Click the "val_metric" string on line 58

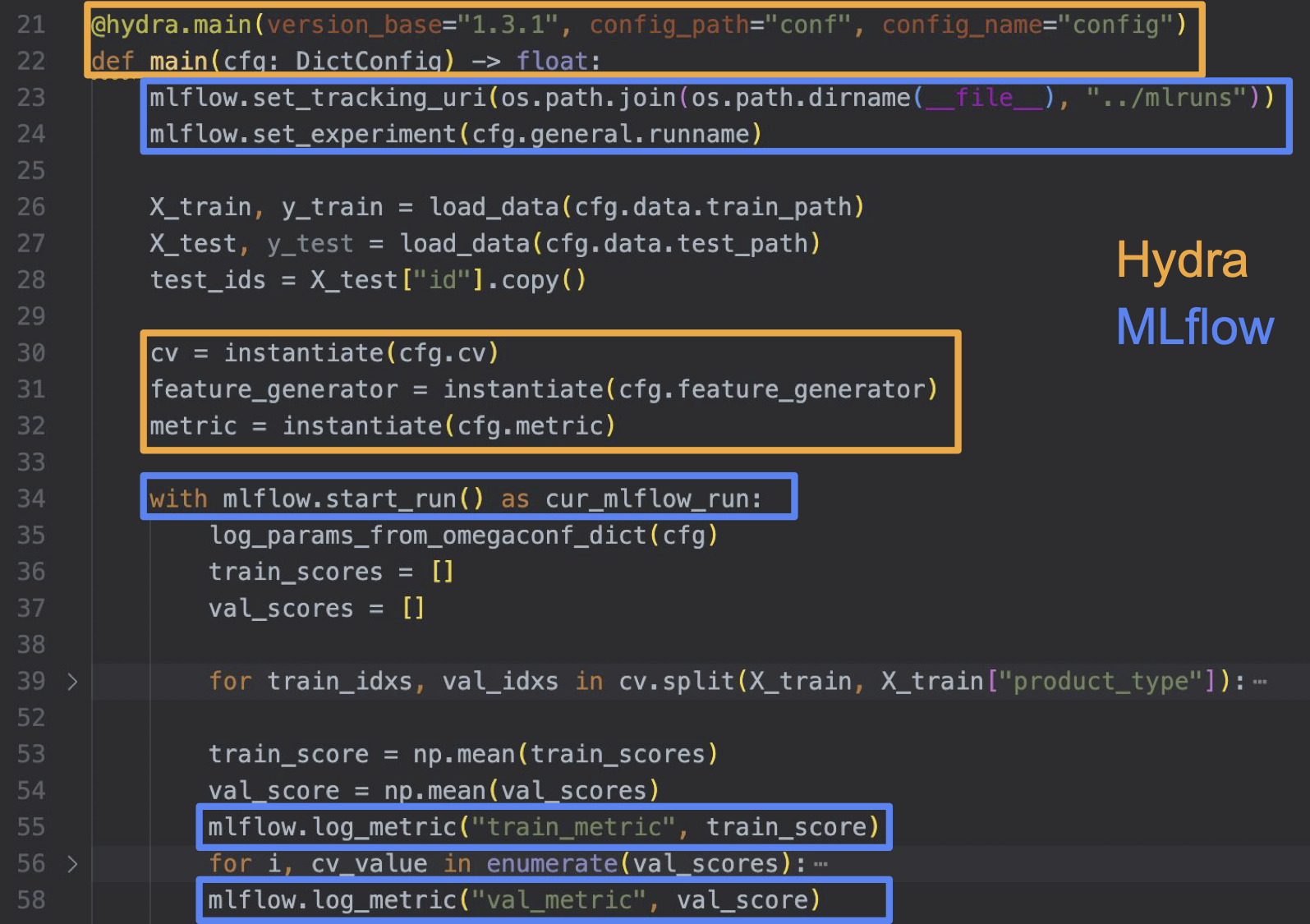click(558, 900)
